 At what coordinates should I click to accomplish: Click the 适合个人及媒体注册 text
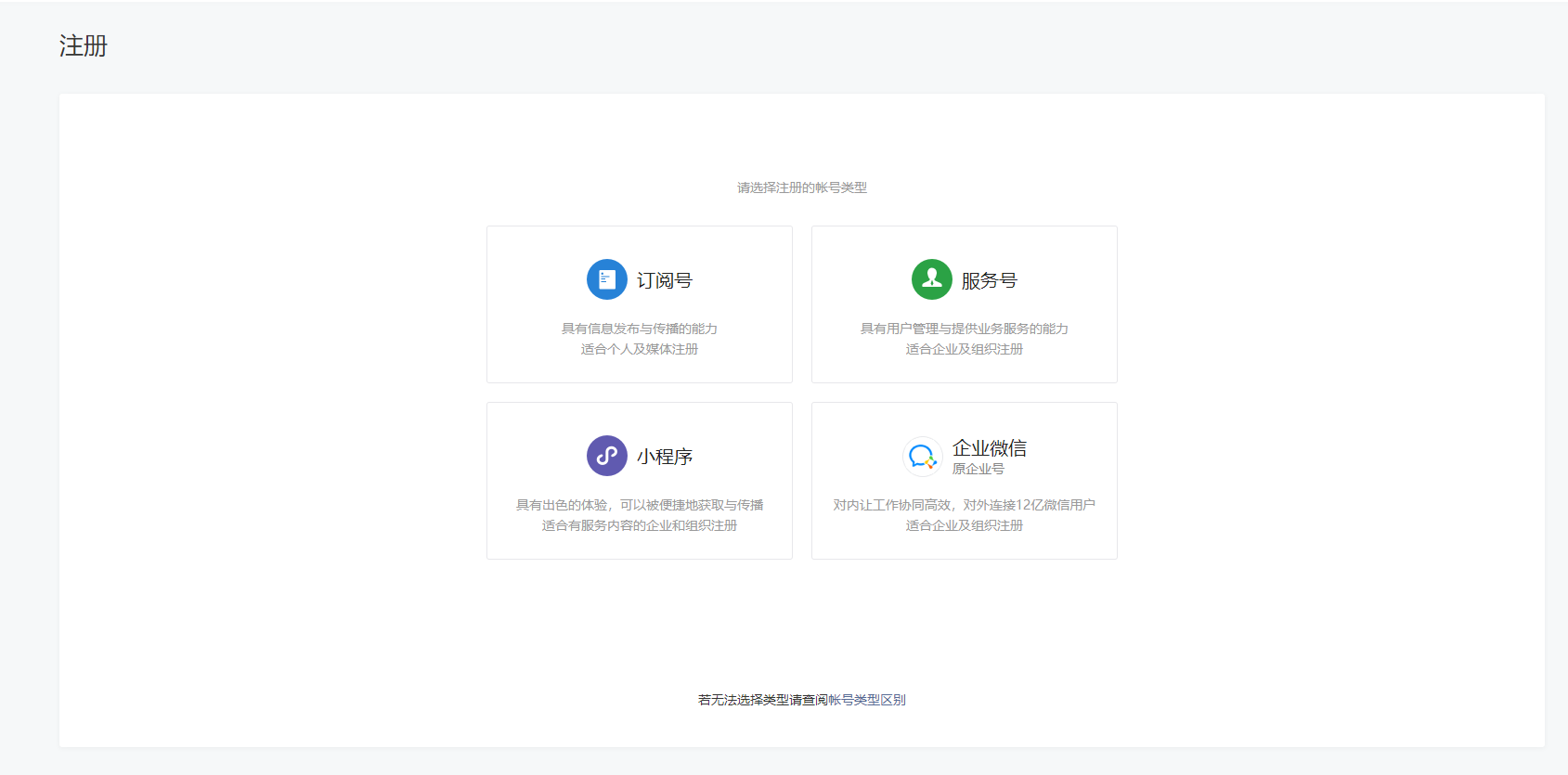[640, 349]
